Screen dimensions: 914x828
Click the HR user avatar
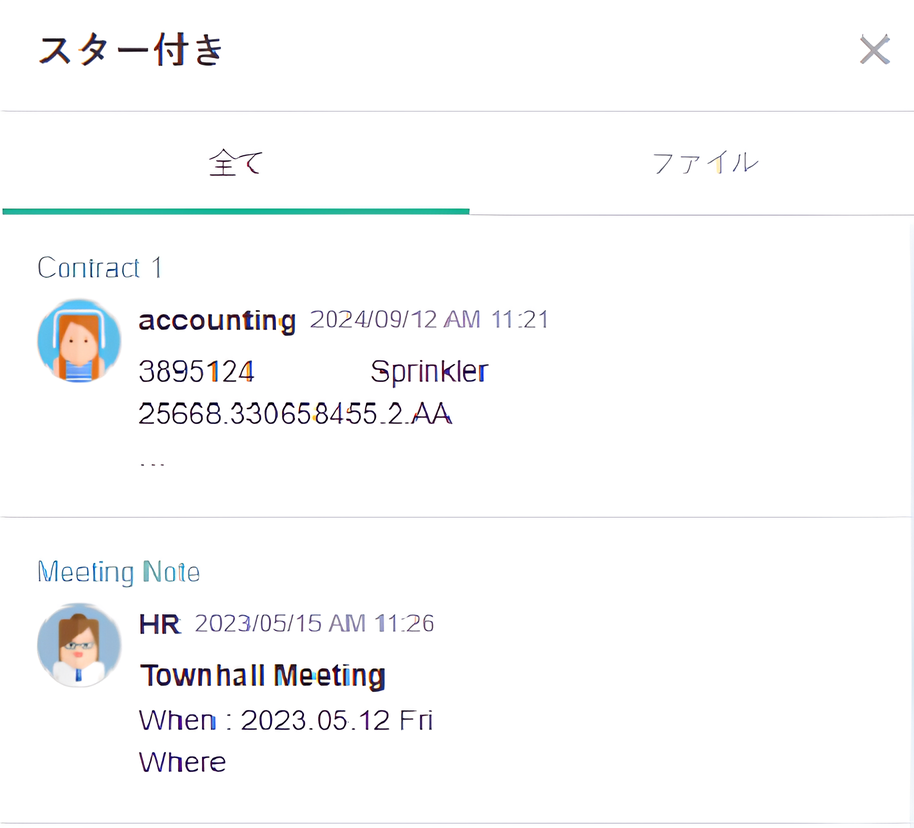tap(78, 644)
